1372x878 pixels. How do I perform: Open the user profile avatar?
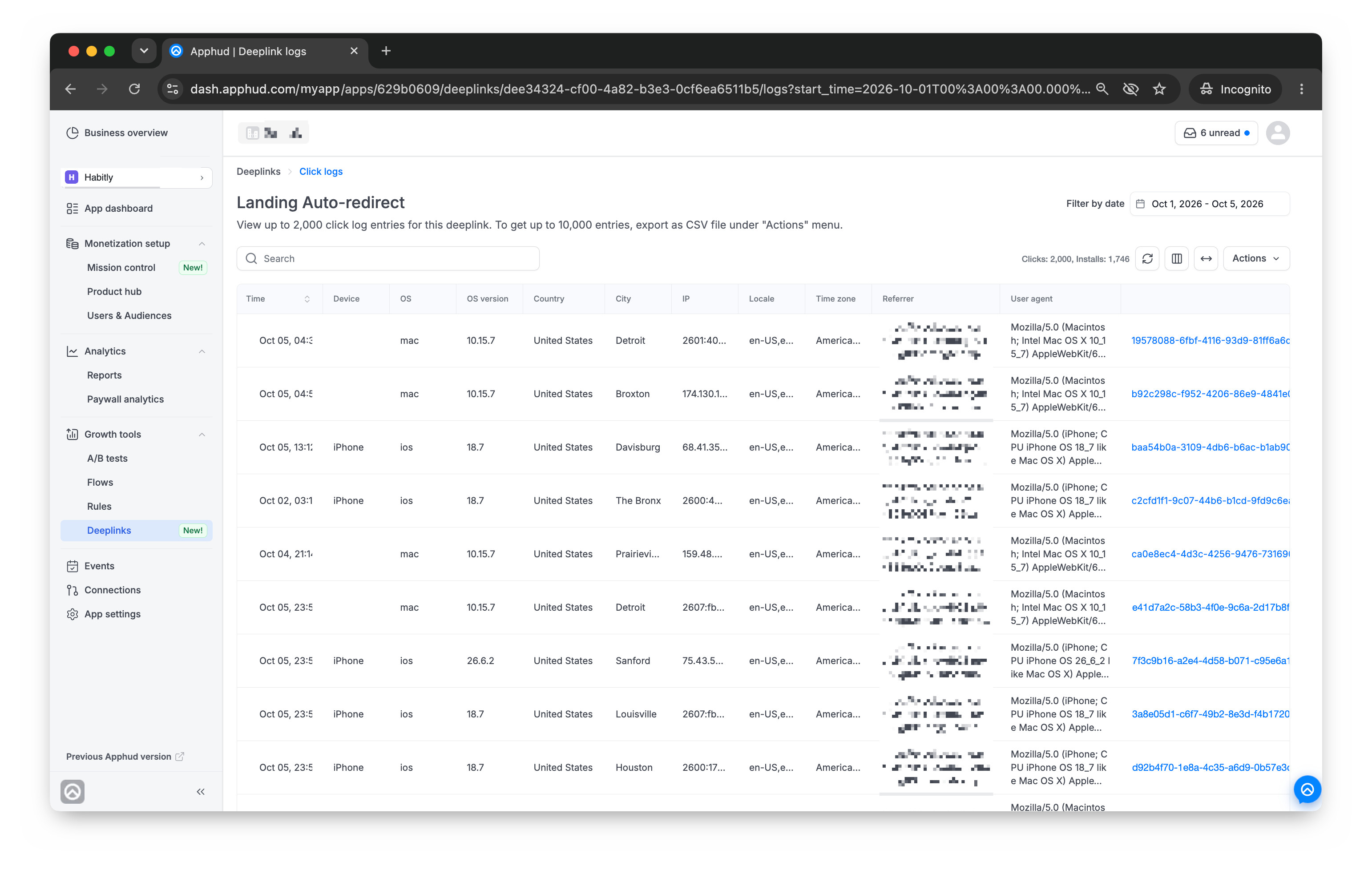[1277, 133]
